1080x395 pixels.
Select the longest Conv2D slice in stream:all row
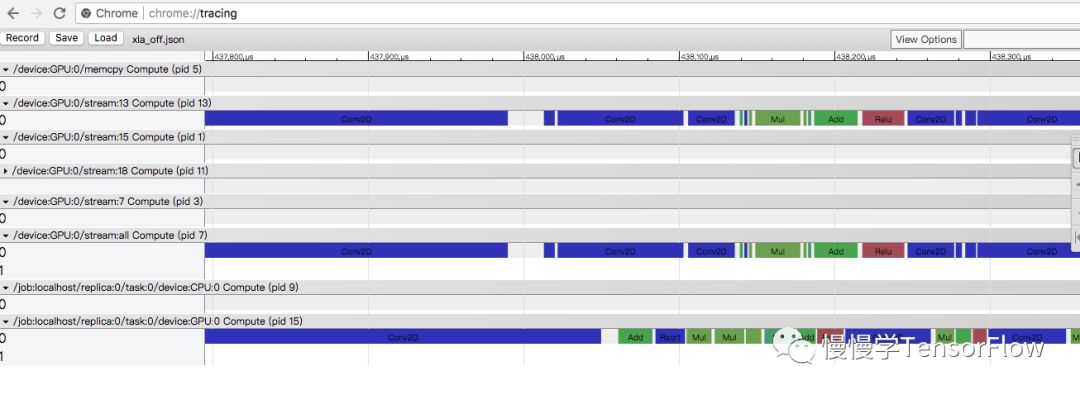356,251
